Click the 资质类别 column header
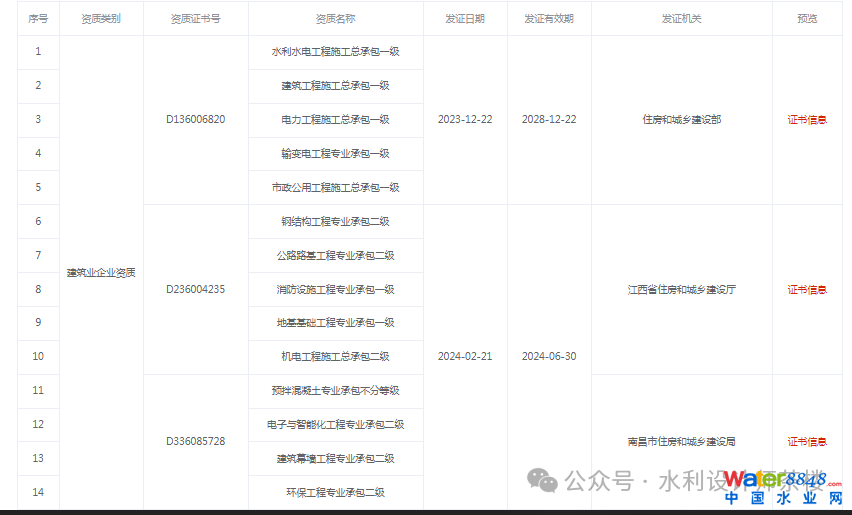852x515 pixels. 101,19
